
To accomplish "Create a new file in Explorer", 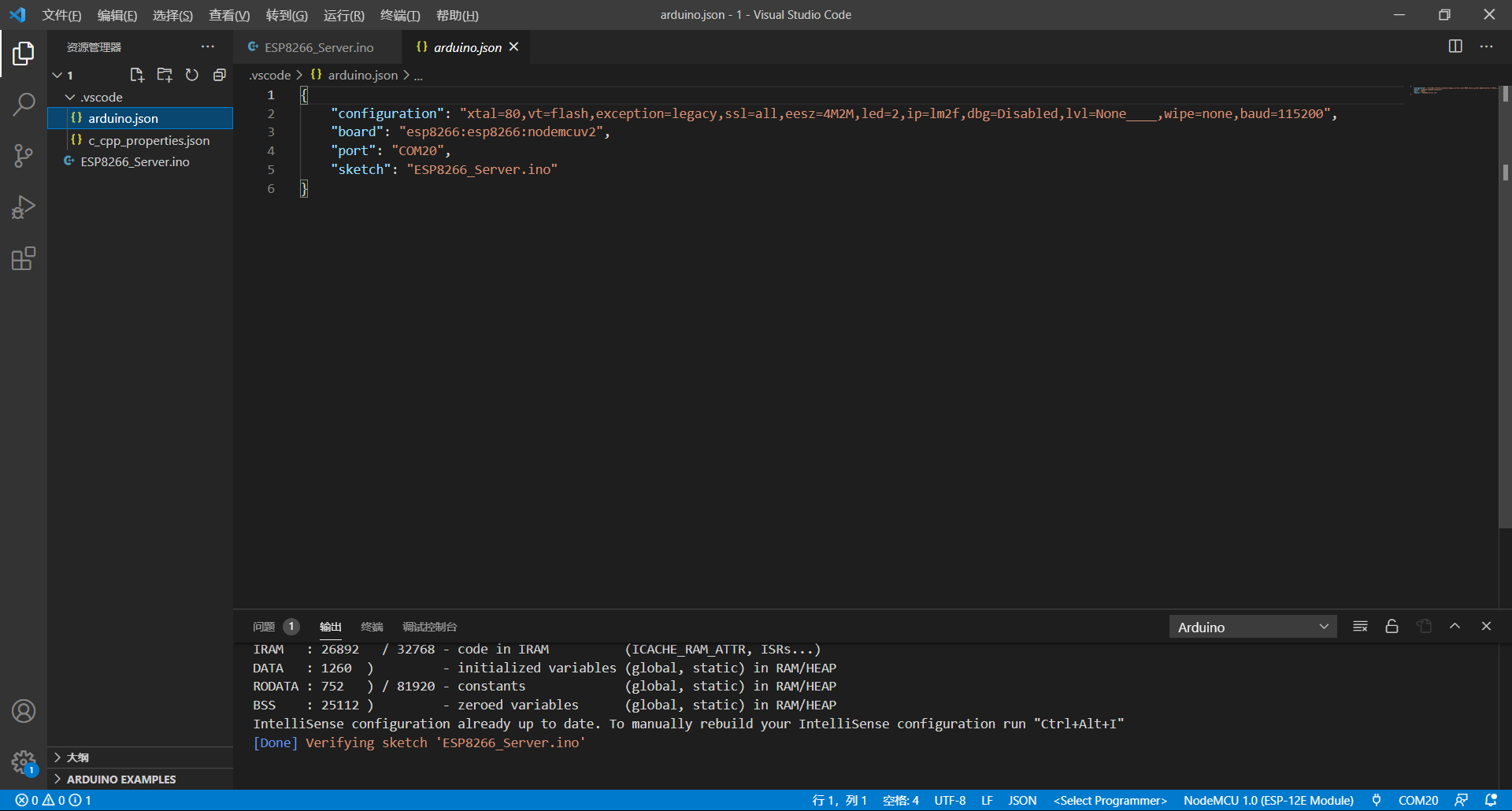I will (137, 75).
